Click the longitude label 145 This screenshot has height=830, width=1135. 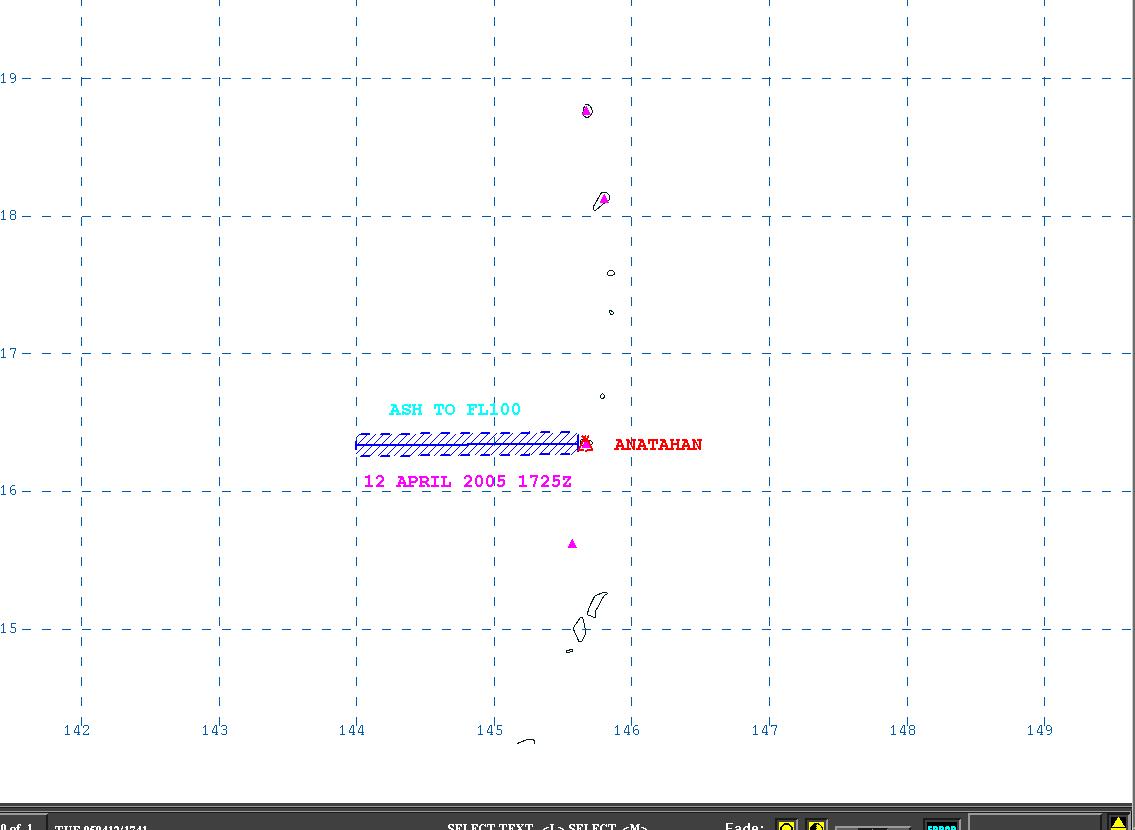click(x=489, y=730)
